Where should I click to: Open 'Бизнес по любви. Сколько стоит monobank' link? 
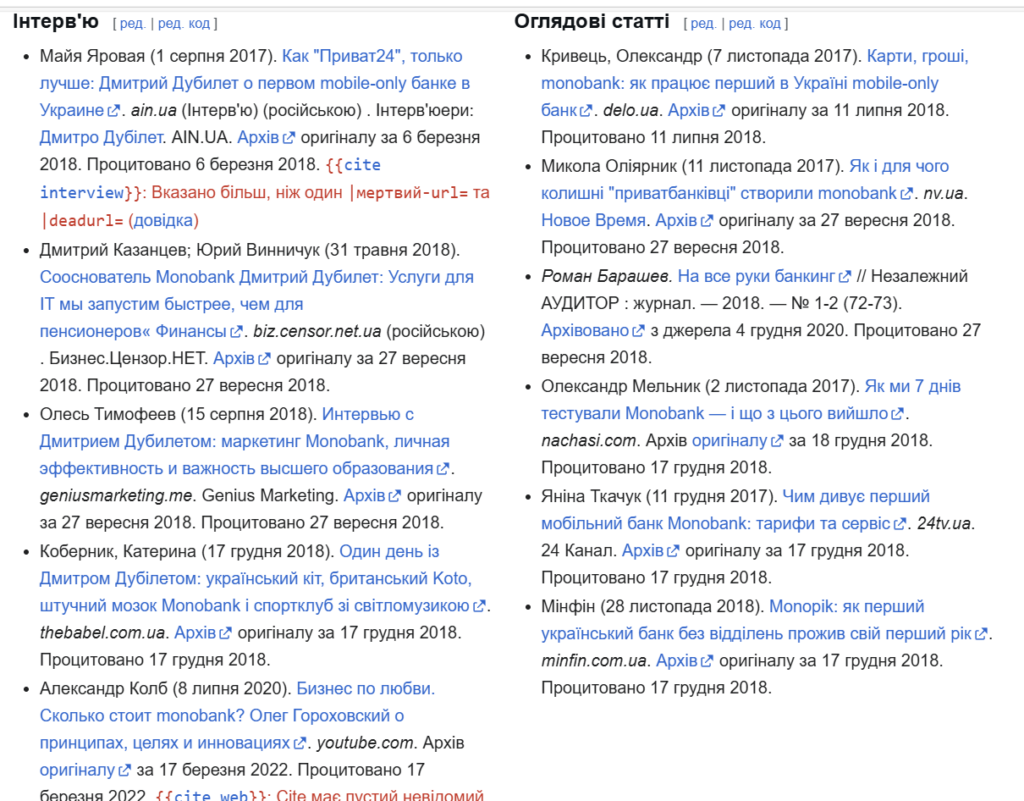[237, 715]
